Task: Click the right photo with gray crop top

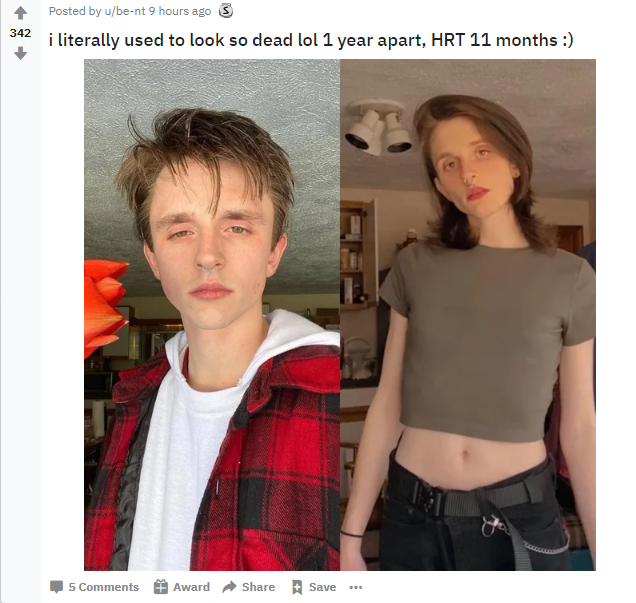Action: click(x=468, y=315)
